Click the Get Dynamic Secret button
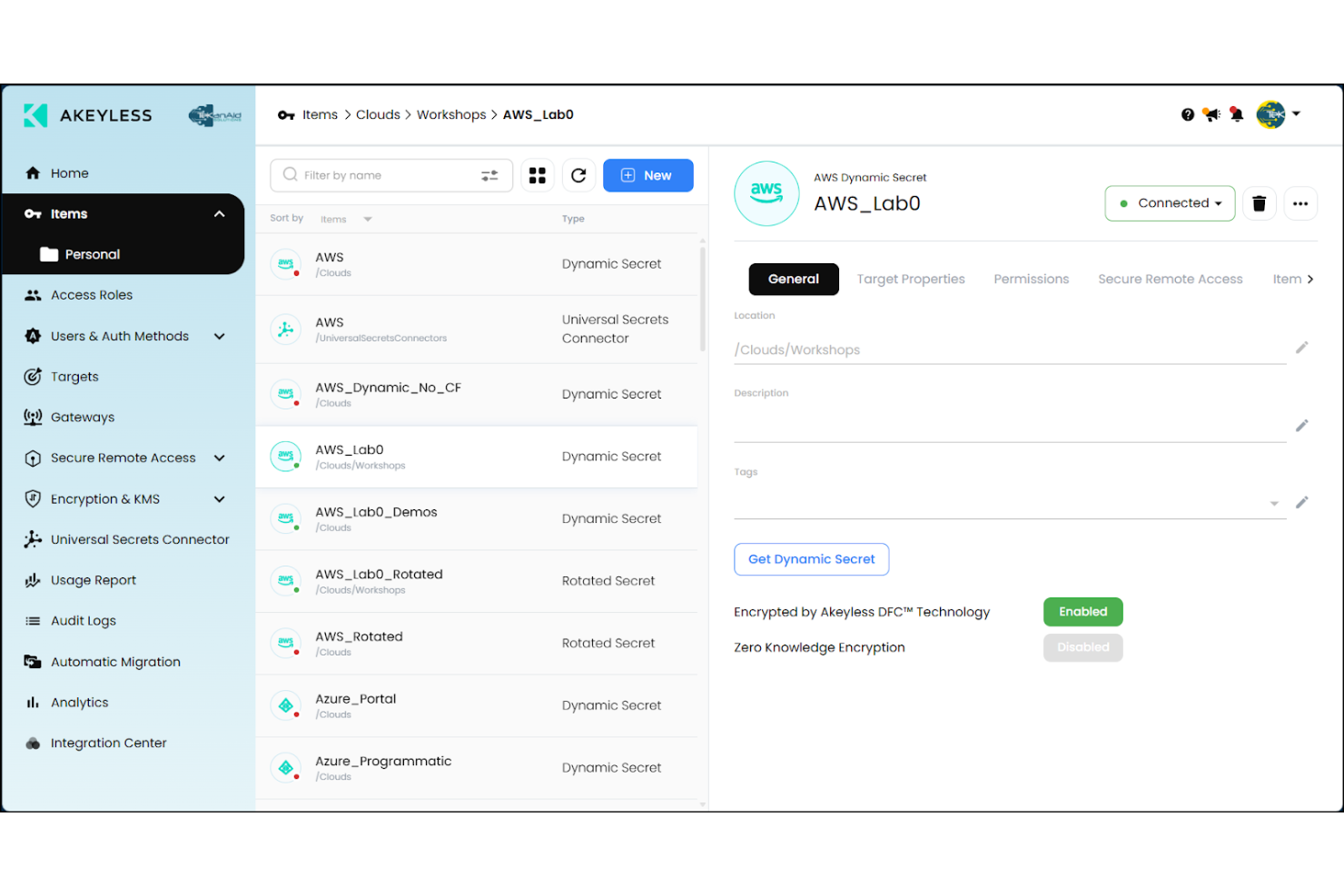This screenshot has height=896, width=1344. pyautogui.click(x=811, y=559)
